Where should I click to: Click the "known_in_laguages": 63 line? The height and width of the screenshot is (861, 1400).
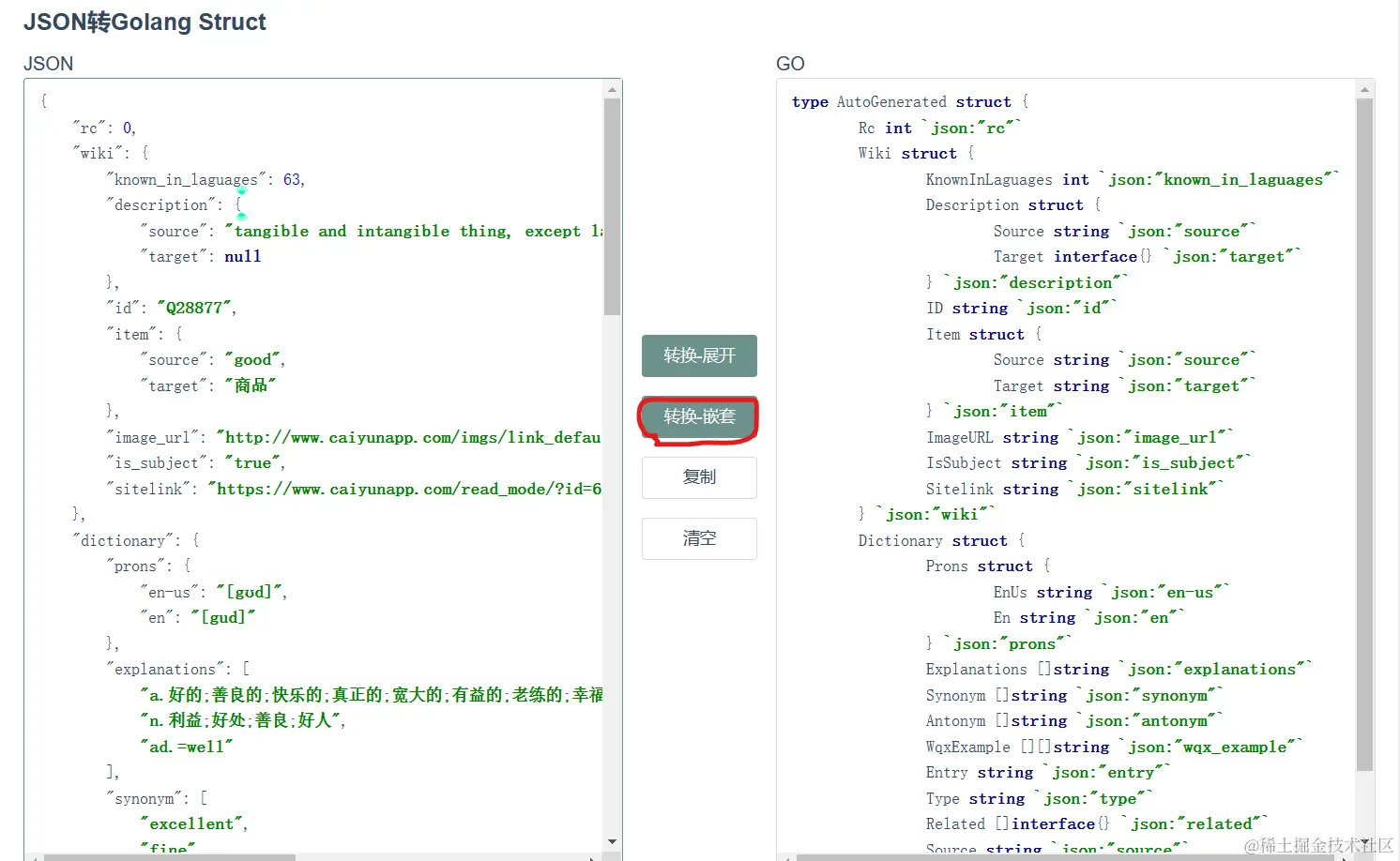(x=205, y=179)
